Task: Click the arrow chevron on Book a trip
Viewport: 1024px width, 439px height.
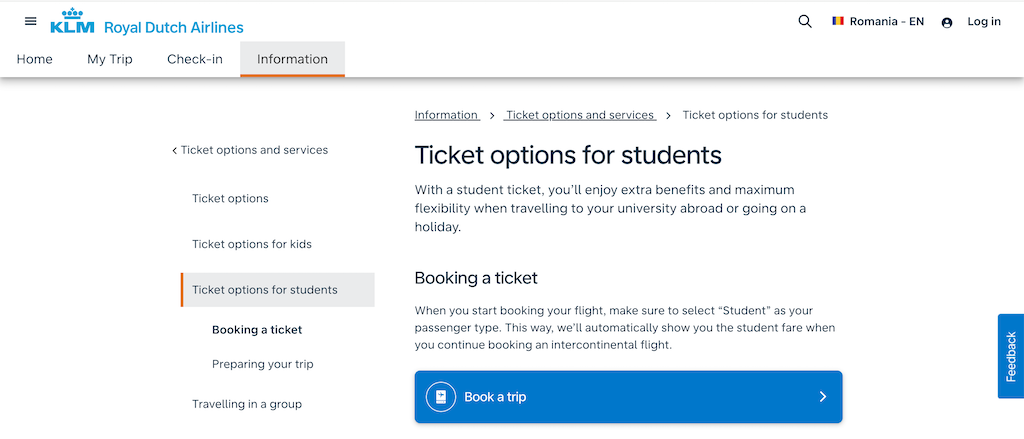Action: 823,397
